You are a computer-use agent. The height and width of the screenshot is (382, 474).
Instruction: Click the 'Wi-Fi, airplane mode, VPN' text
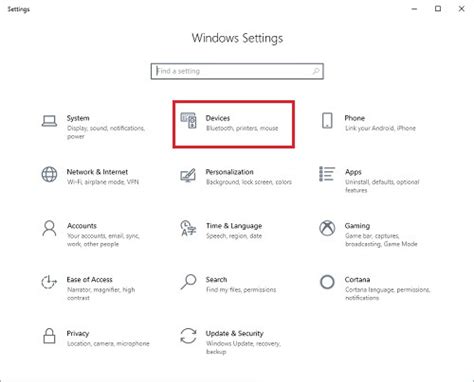pyautogui.click(x=103, y=182)
